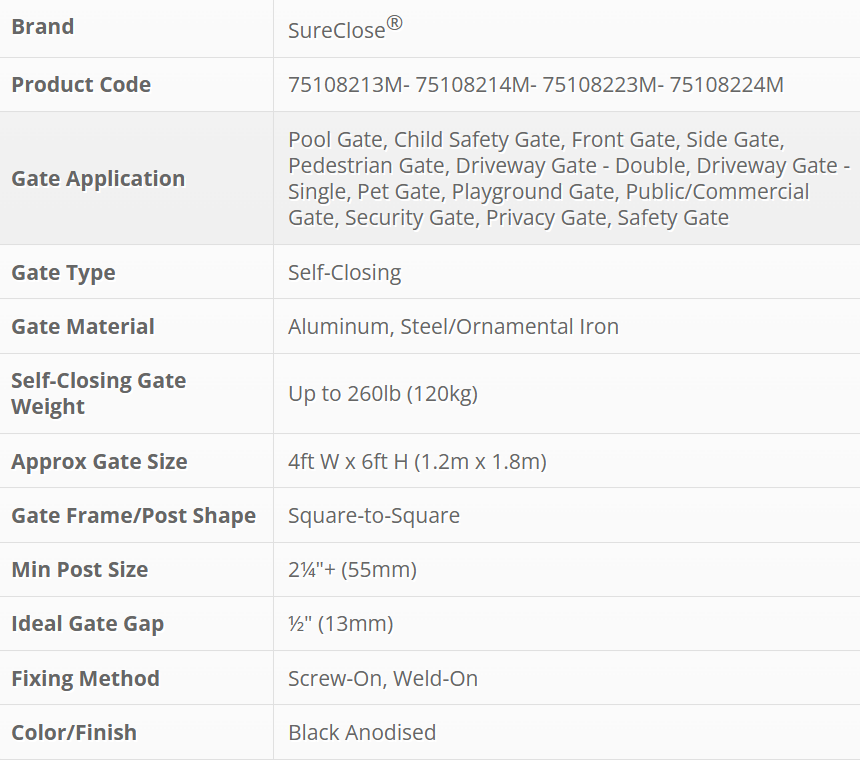The height and width of the screenshot is (761, 860).
Task: Select the Product Code label
Action: 81,84
